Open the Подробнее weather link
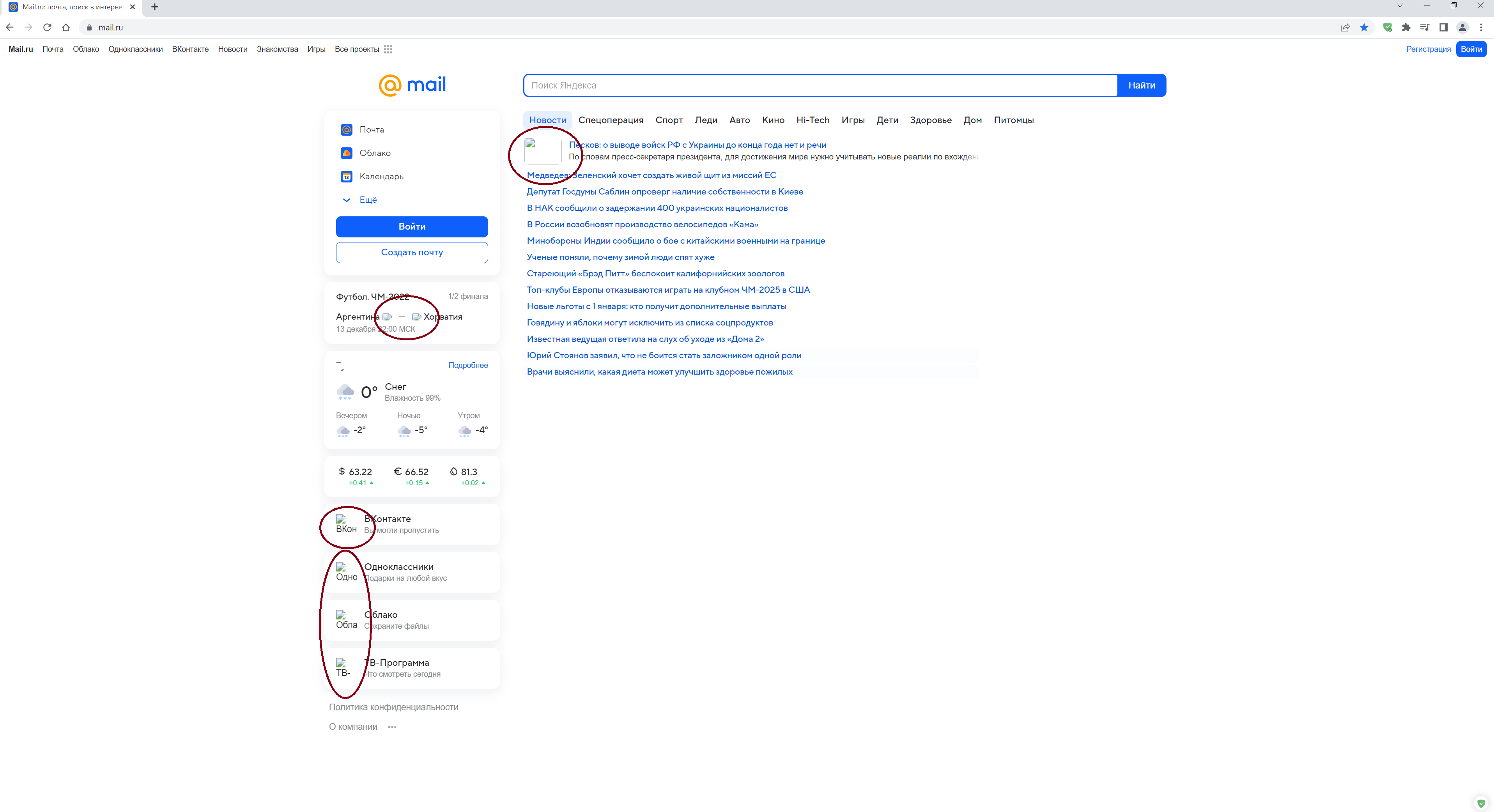This screenshot has width=1494, height=812. (x=468, y=365)
